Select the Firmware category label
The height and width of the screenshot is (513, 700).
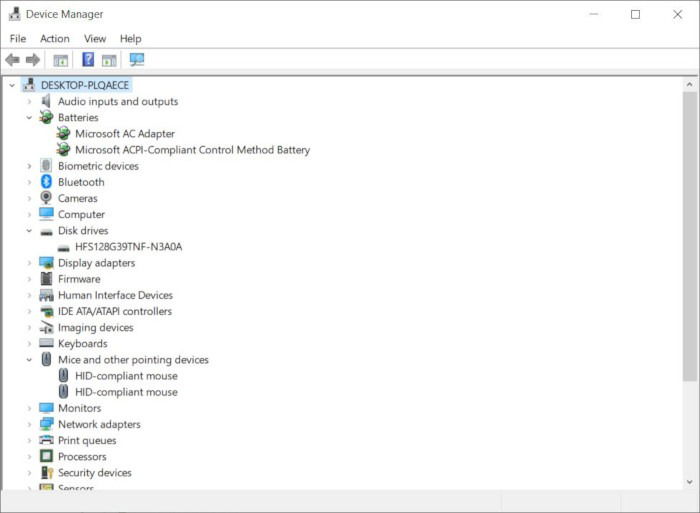click(x=79, y=279)
